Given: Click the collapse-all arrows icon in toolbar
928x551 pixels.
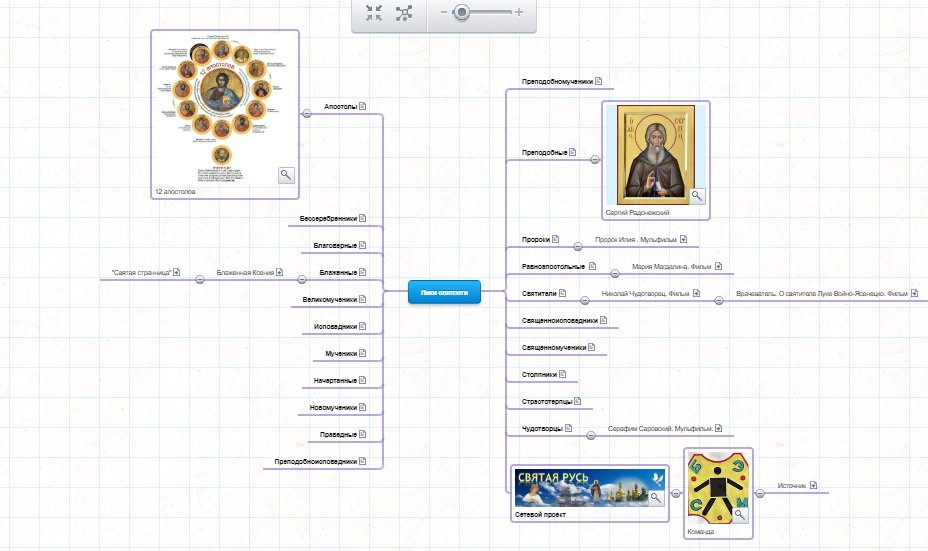Looking at the screenshot, I should coord(374,13).
